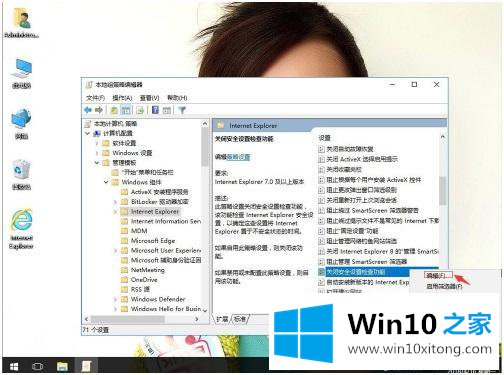Image resolution: width=504 pixels, height=375 pixels.
Task: Click the policy icon of 阻止管理 SmartScreen 筛选器
Action: (x=321, y=262)
